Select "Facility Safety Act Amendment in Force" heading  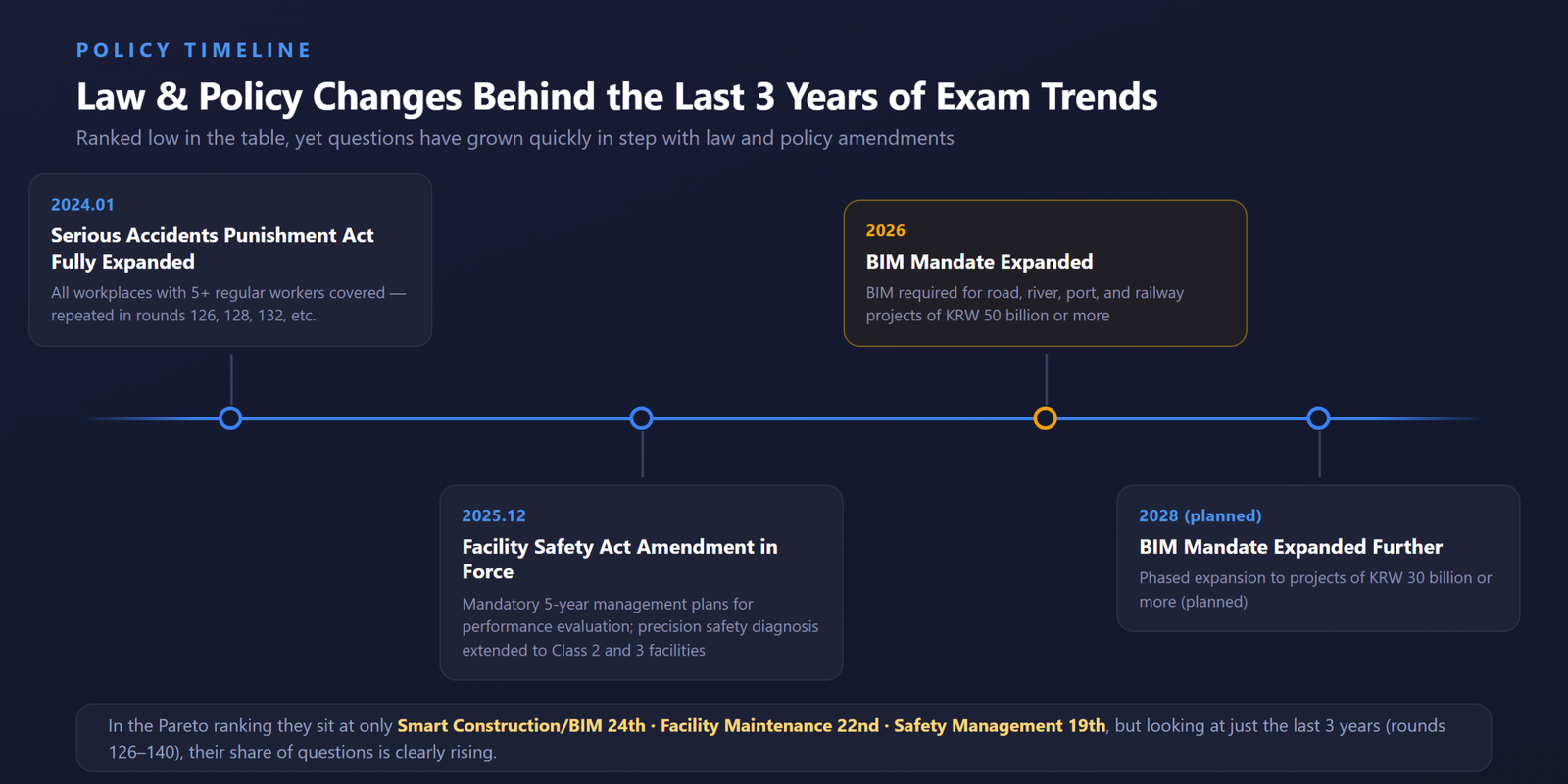[620, 559]
